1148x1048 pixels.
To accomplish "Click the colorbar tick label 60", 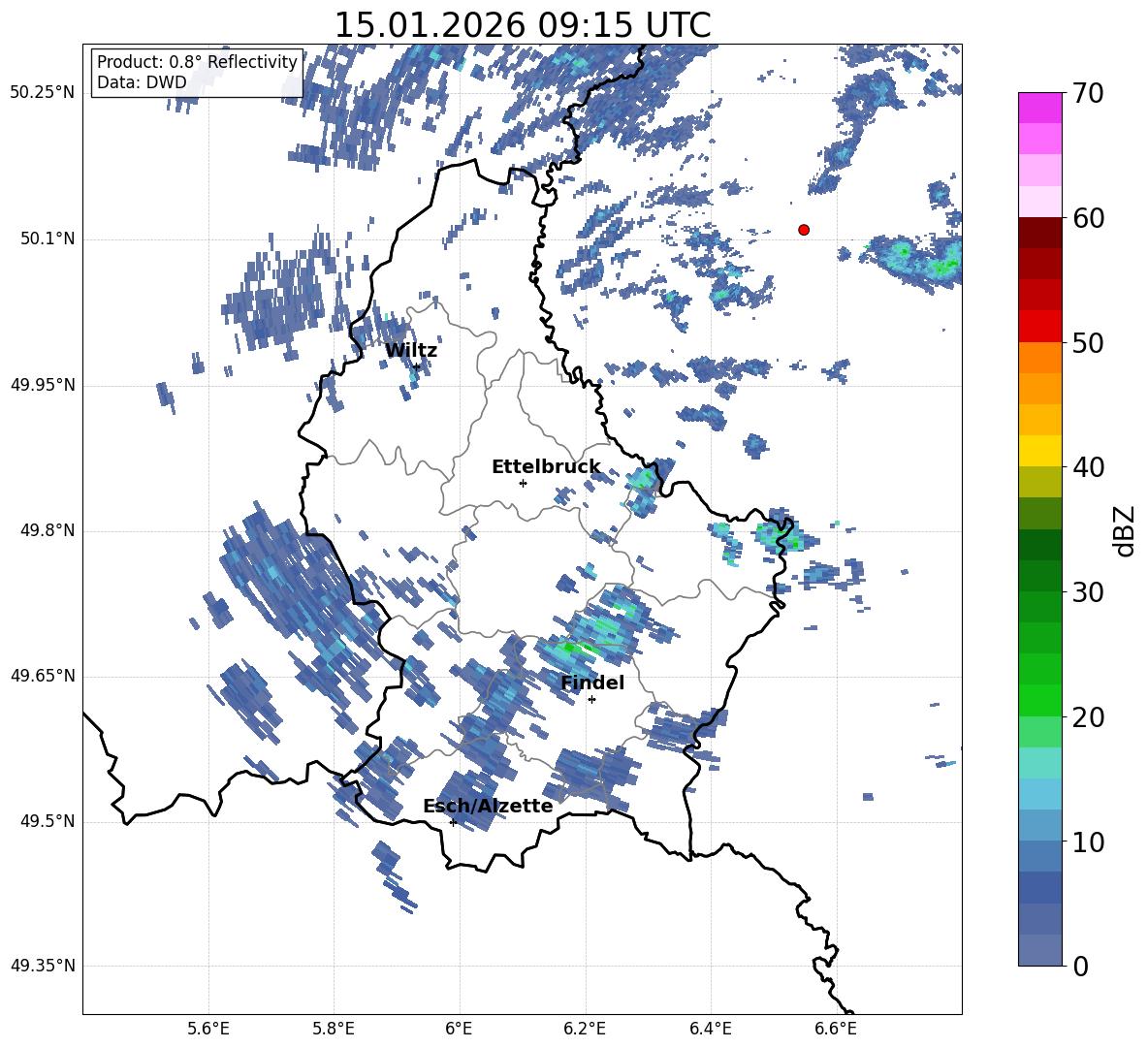I will click(1088, 218).
